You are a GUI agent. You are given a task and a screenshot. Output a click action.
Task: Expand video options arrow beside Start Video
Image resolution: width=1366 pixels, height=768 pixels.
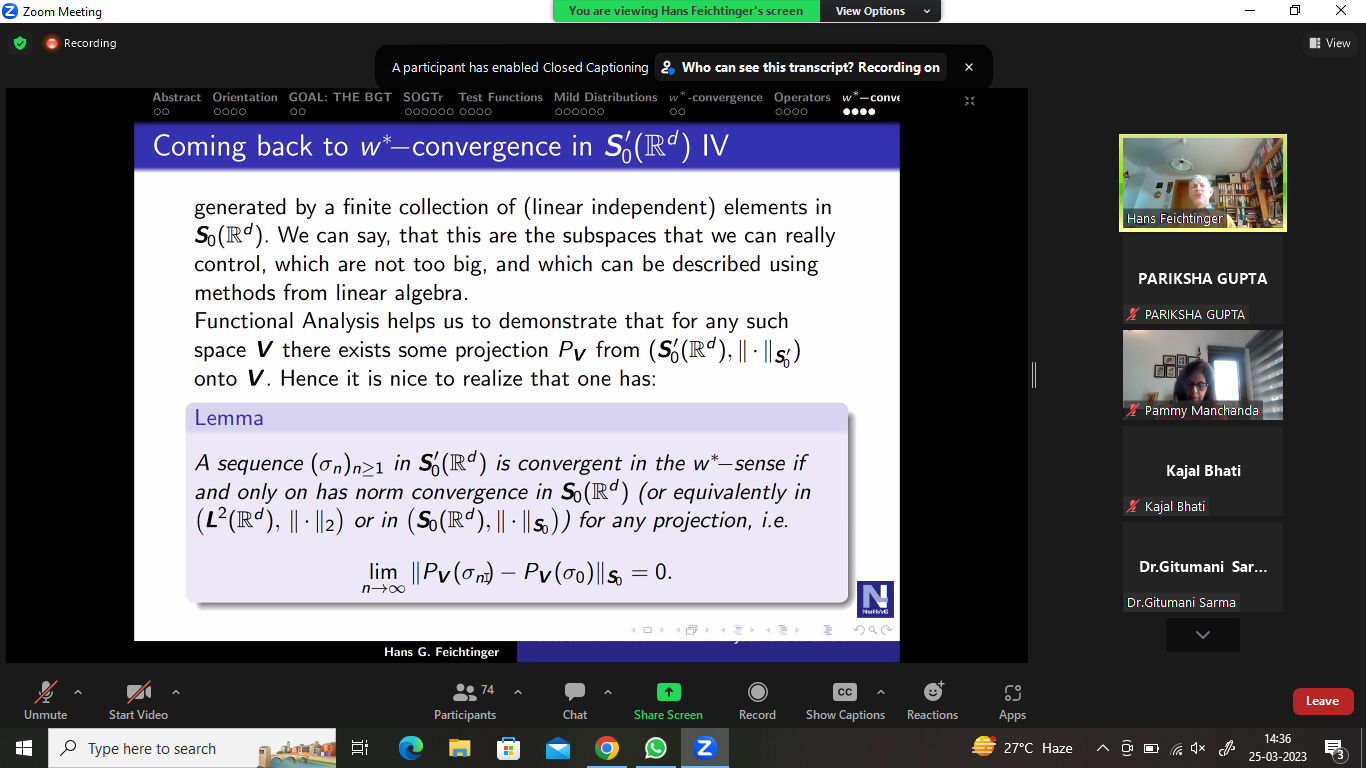click(176, 692)
